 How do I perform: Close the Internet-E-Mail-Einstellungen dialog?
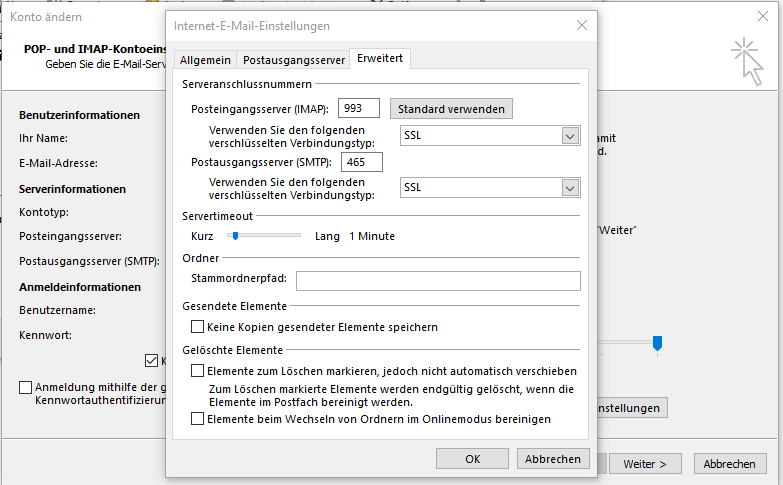coord(582,25)
